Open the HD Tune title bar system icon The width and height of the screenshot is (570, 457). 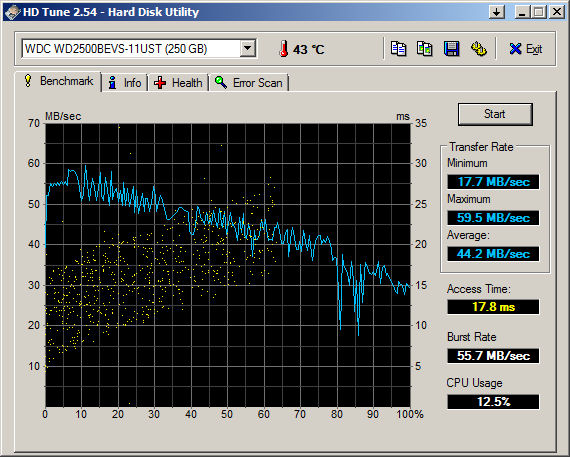click(13, 12)
